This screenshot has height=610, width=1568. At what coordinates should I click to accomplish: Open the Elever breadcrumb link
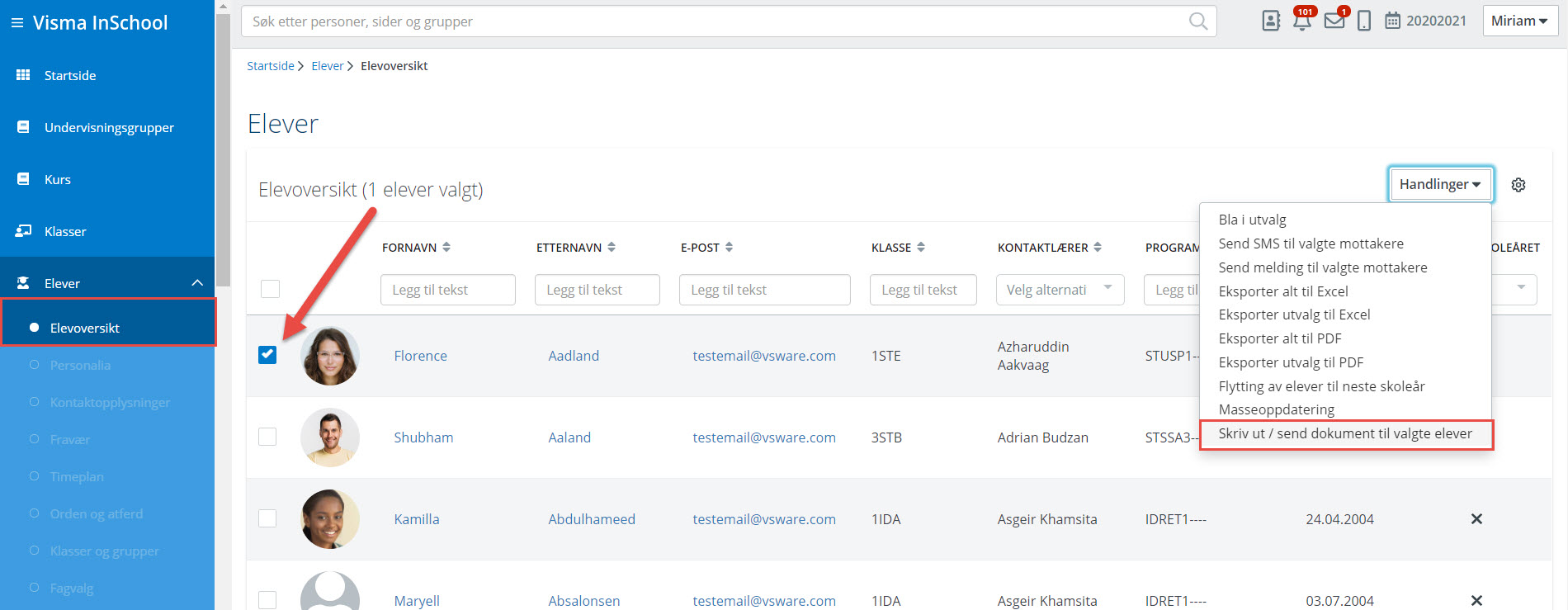click(327, 66)
